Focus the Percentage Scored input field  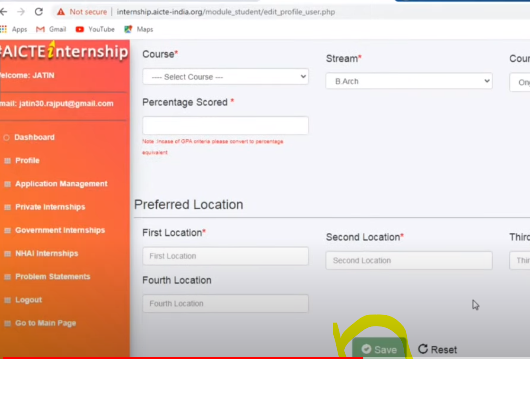click(x=225, y=125)
